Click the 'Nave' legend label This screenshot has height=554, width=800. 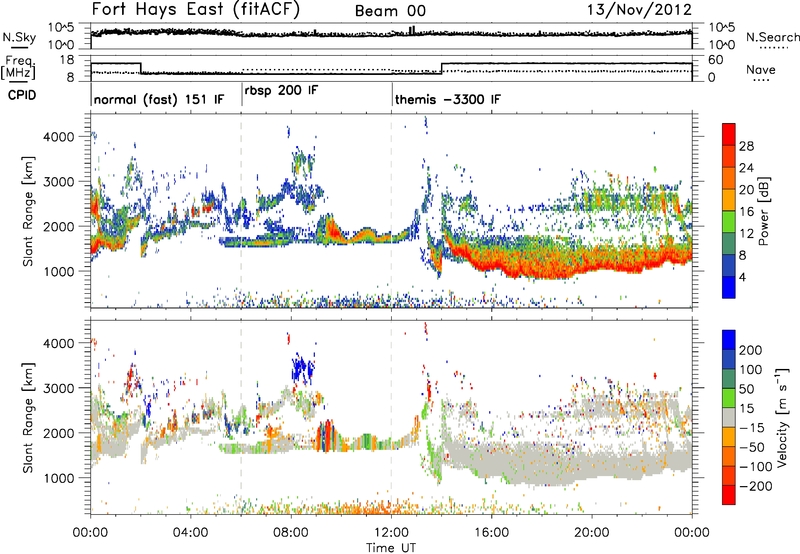[761, 69]
